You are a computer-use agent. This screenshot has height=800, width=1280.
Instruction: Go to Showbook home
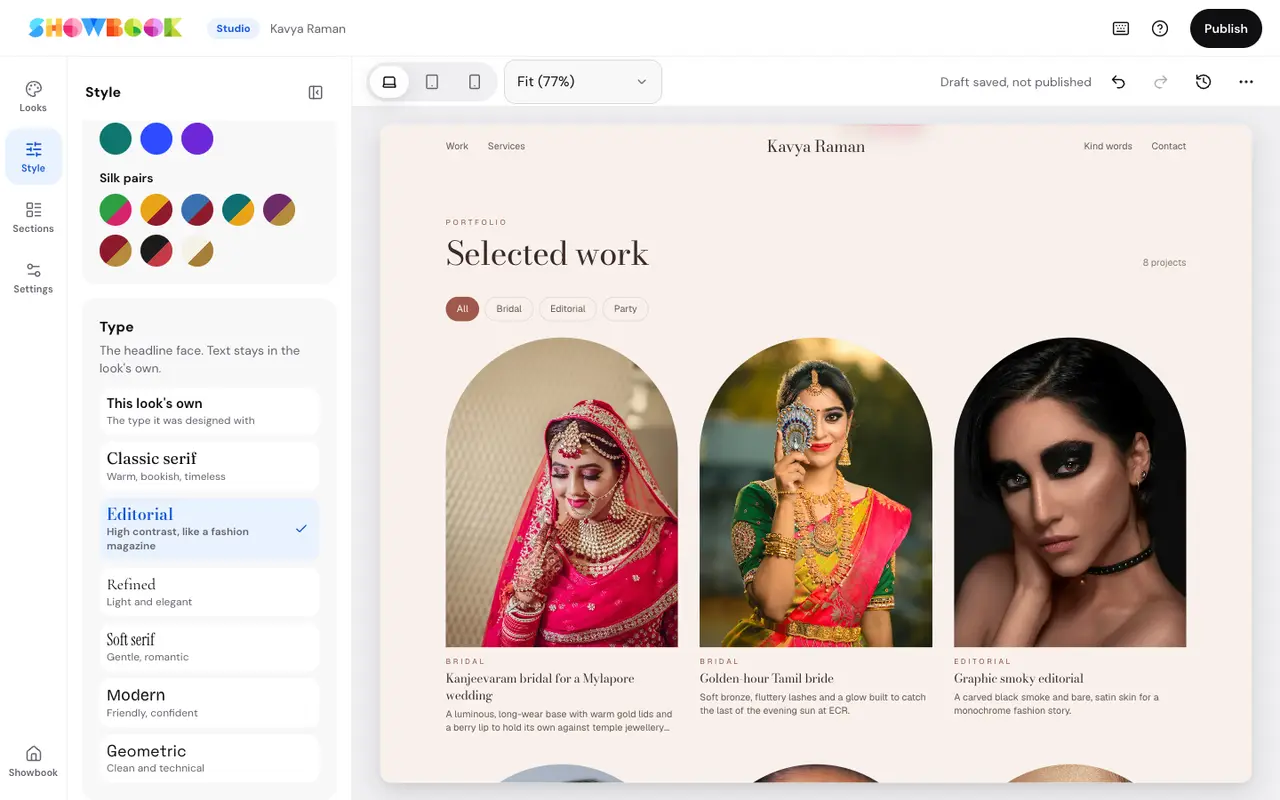(x=33, y=761)
